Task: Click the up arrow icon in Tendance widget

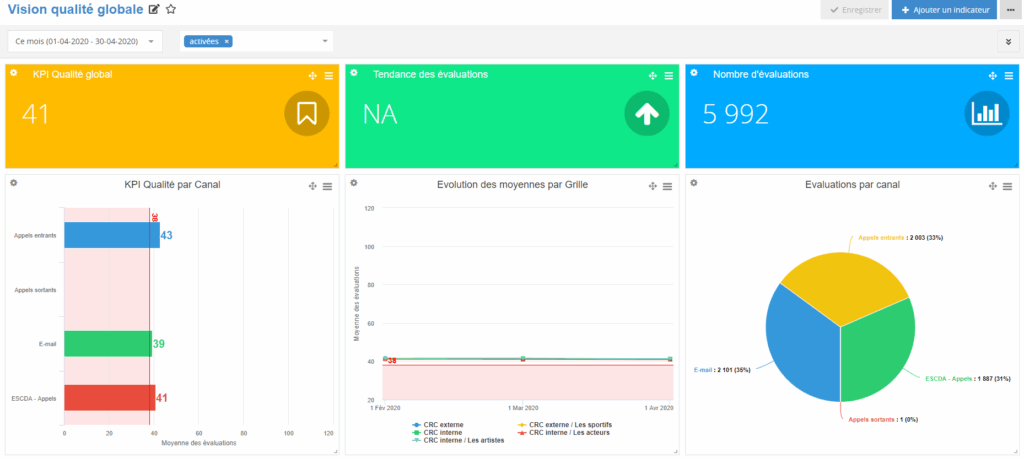Action: click(646, 114)
